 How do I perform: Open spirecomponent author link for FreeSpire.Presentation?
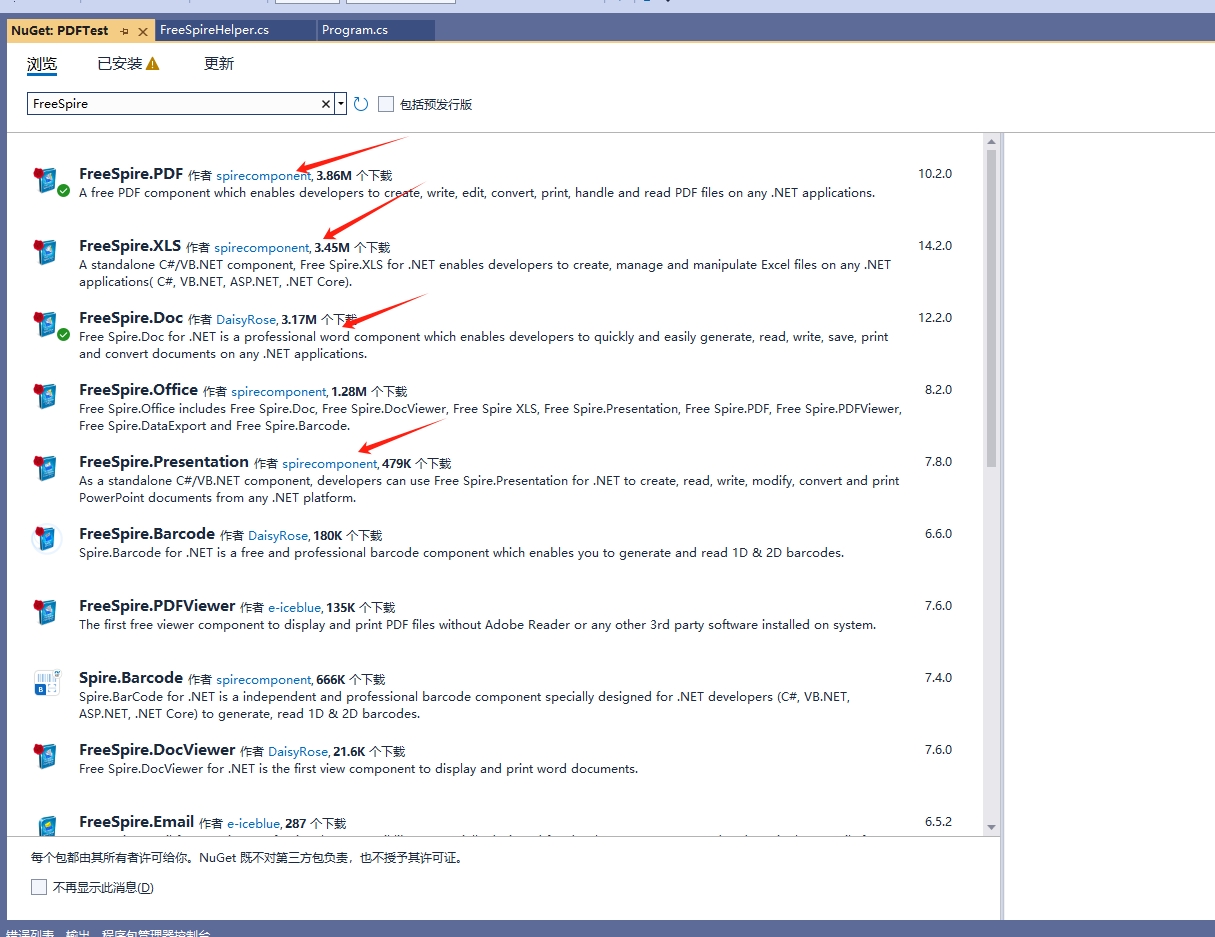point(330,464)
